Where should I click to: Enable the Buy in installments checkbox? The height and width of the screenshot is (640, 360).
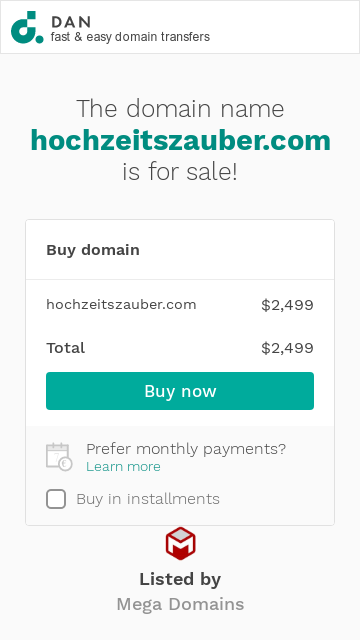pos(56,499)
